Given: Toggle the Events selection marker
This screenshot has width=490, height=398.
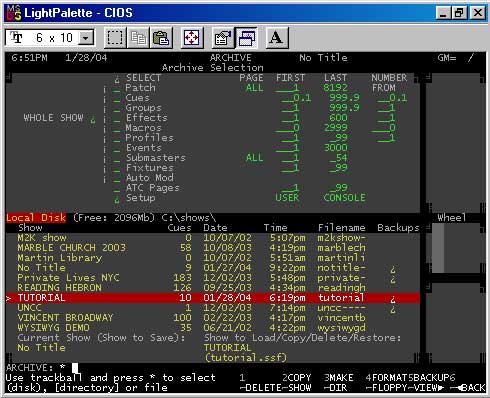Looking at the screenshot, I should click(x=116, y=148).
